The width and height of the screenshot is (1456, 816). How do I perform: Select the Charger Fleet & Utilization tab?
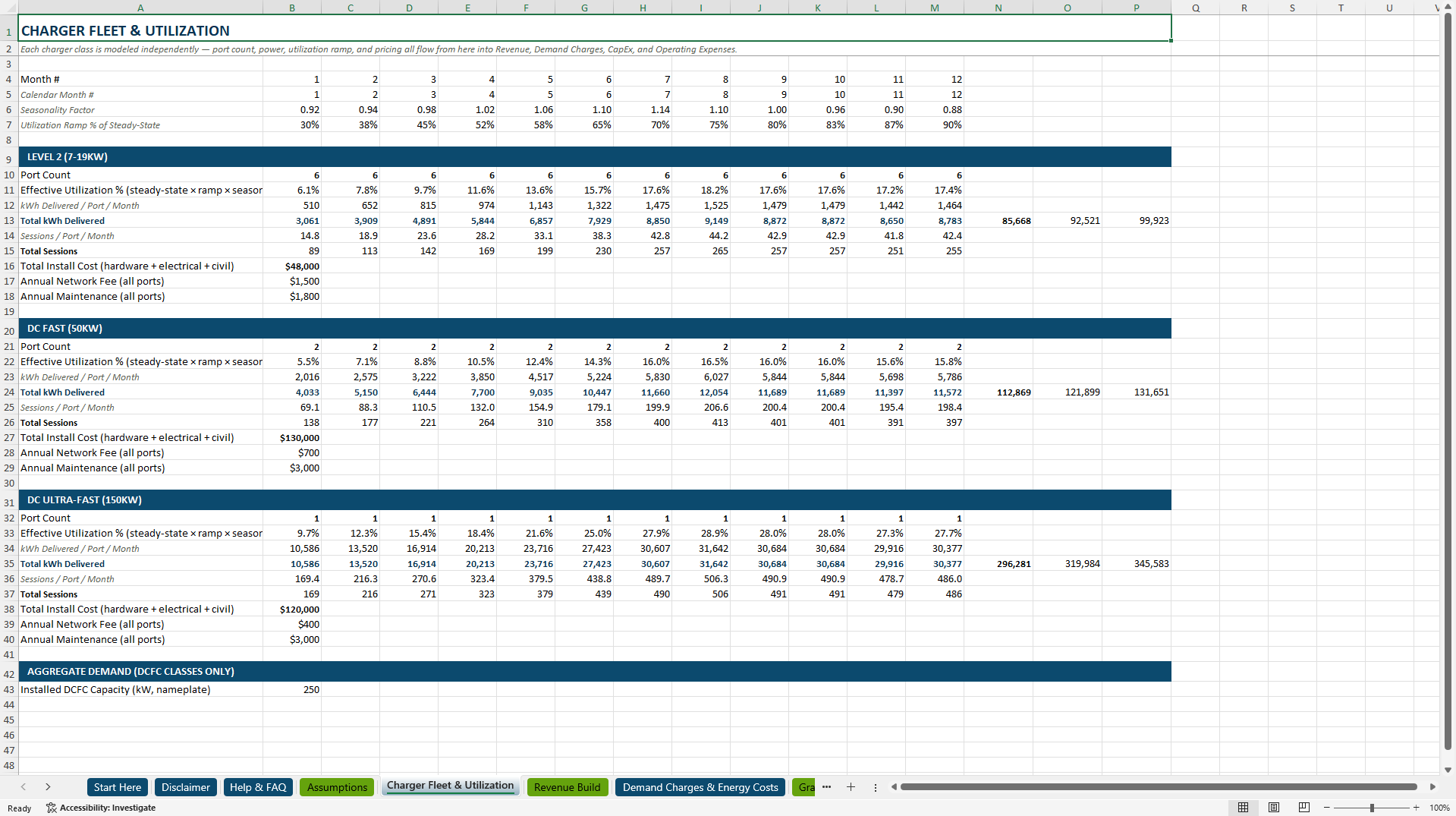[x=450, y=786]
